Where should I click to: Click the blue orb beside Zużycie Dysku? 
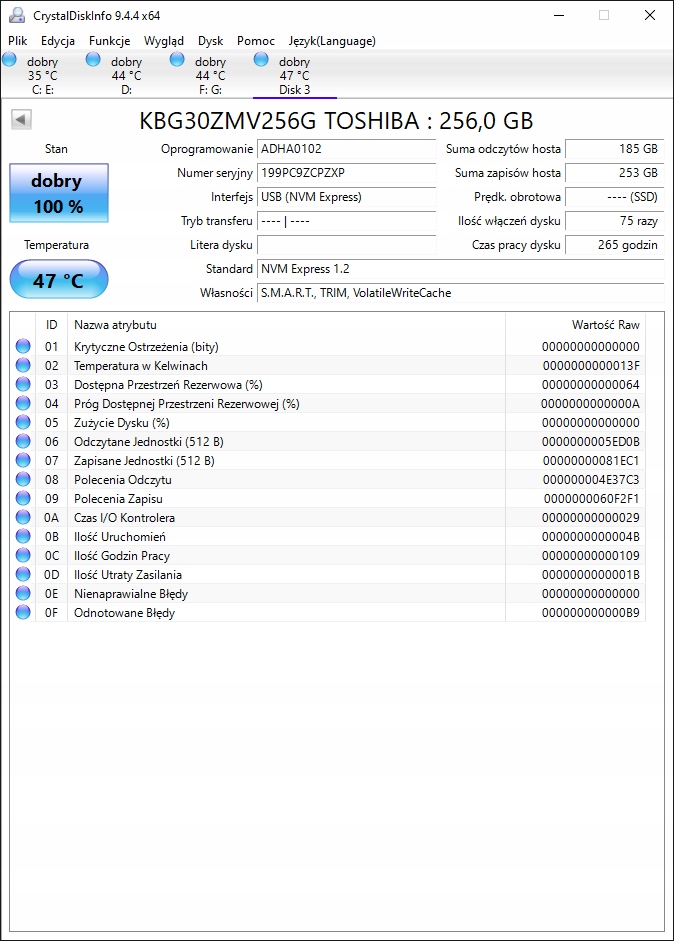(x=23, y=423)
